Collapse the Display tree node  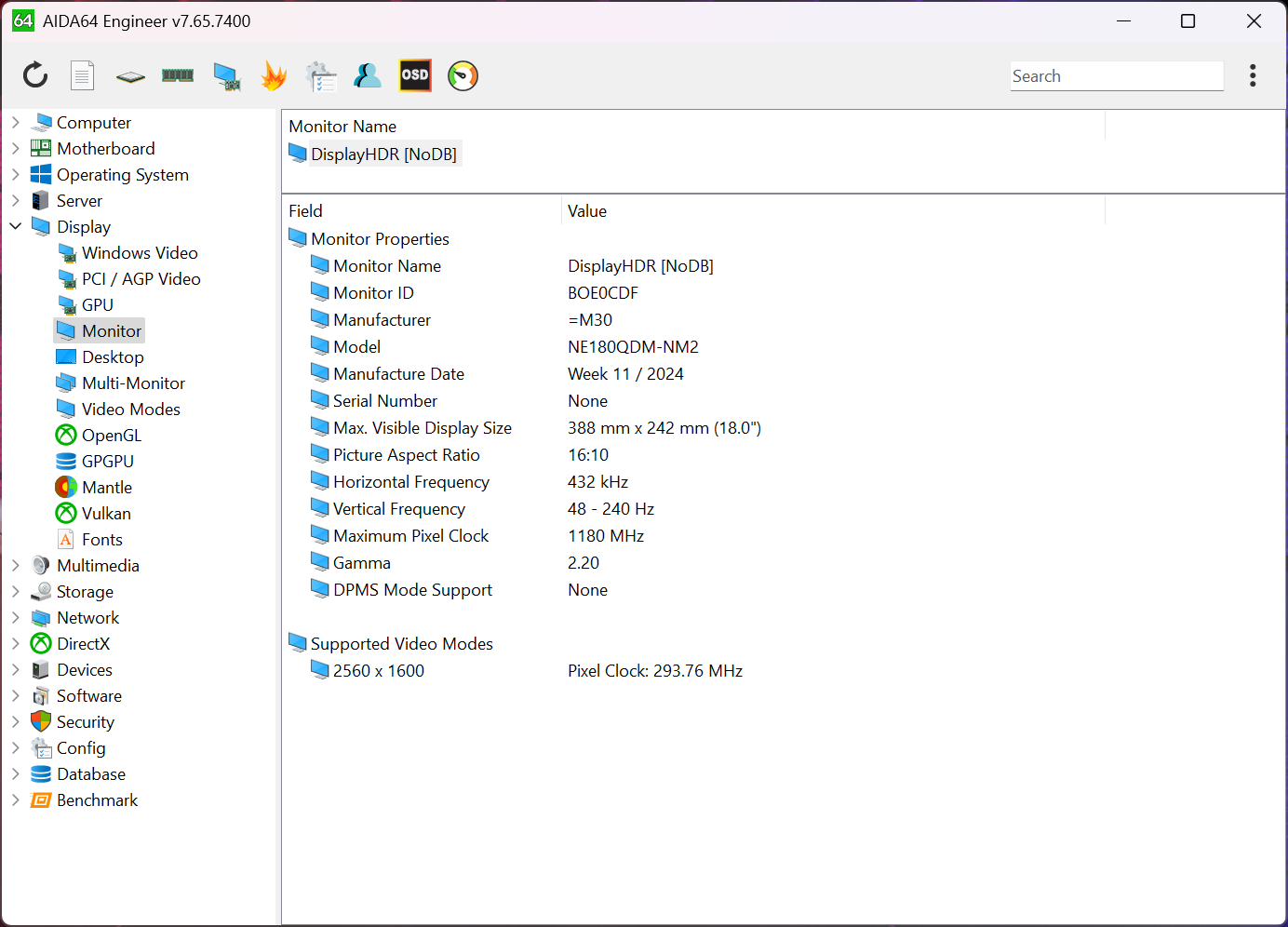pos(16,226)
